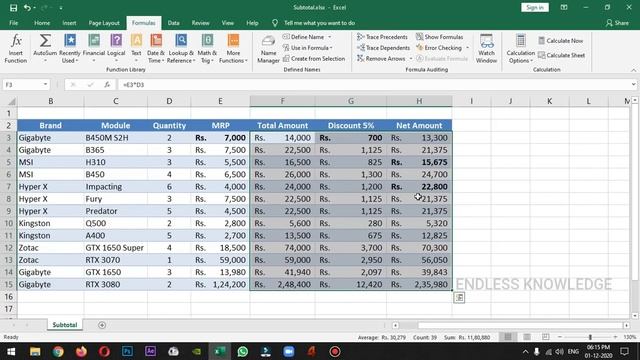Open the AutoSum function button
The height and width of the screenshot is (360, 640).
point(45,48)
